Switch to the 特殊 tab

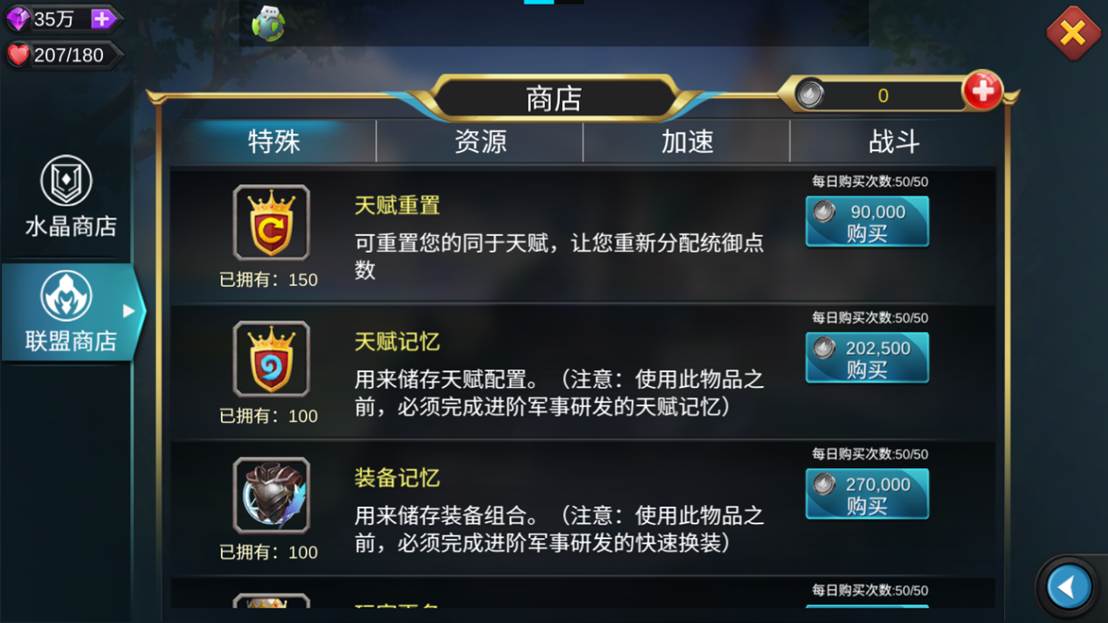[273, 141]
